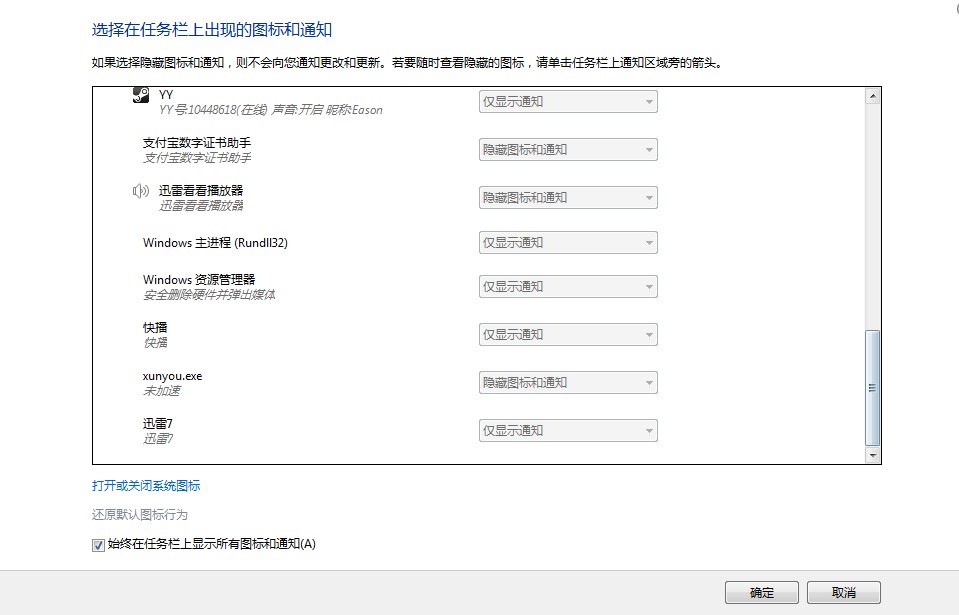Expand Windows 资源管理器 behavior dropdown
The height and width of the screenshot is (615, 959).
[x=568, y=287]
